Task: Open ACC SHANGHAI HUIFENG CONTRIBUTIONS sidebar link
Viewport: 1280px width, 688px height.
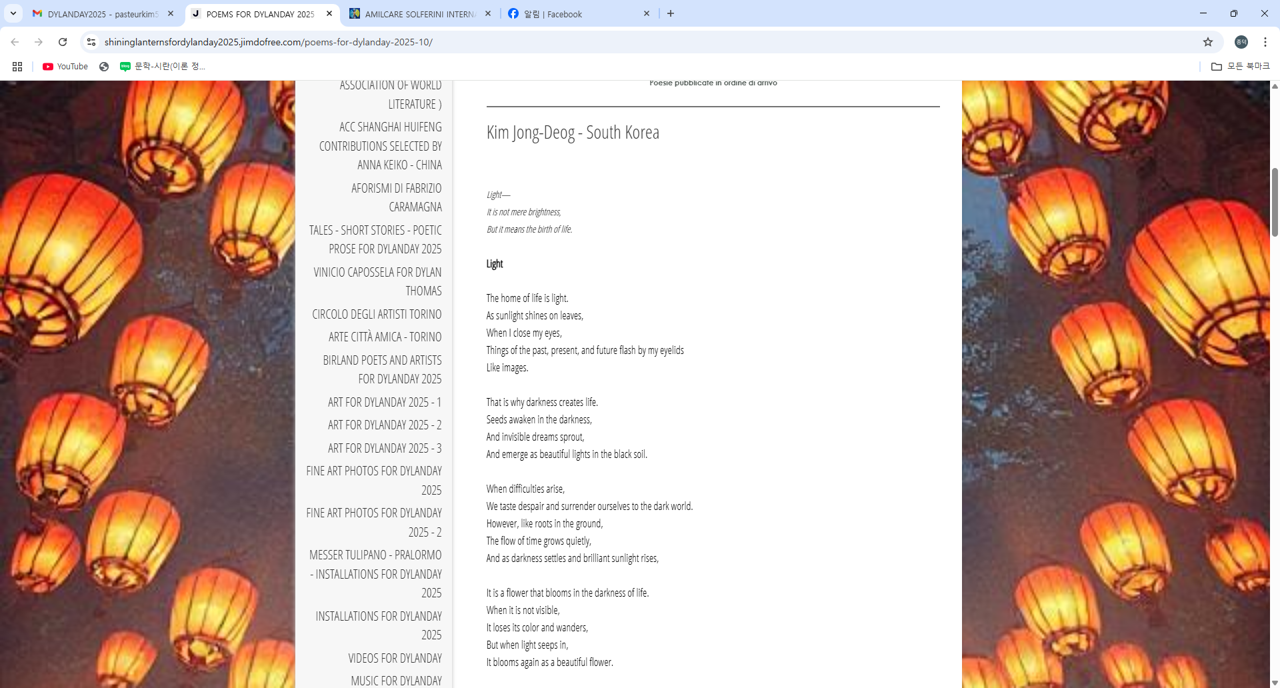Action: [x=380, y=146]
